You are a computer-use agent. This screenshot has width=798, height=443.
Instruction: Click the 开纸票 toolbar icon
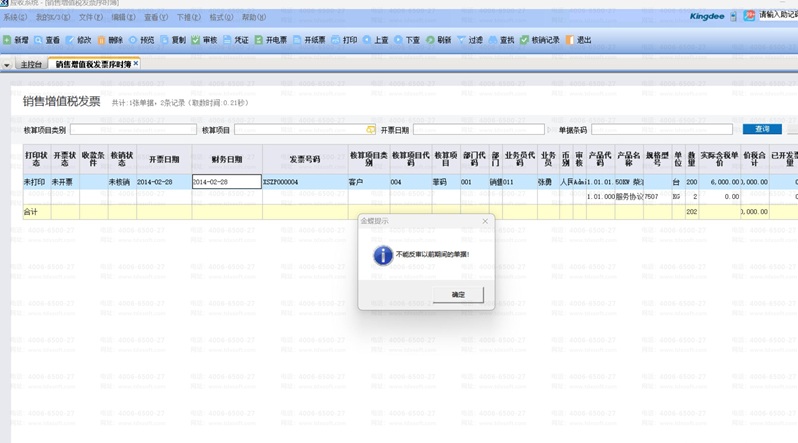coord(297,40)
